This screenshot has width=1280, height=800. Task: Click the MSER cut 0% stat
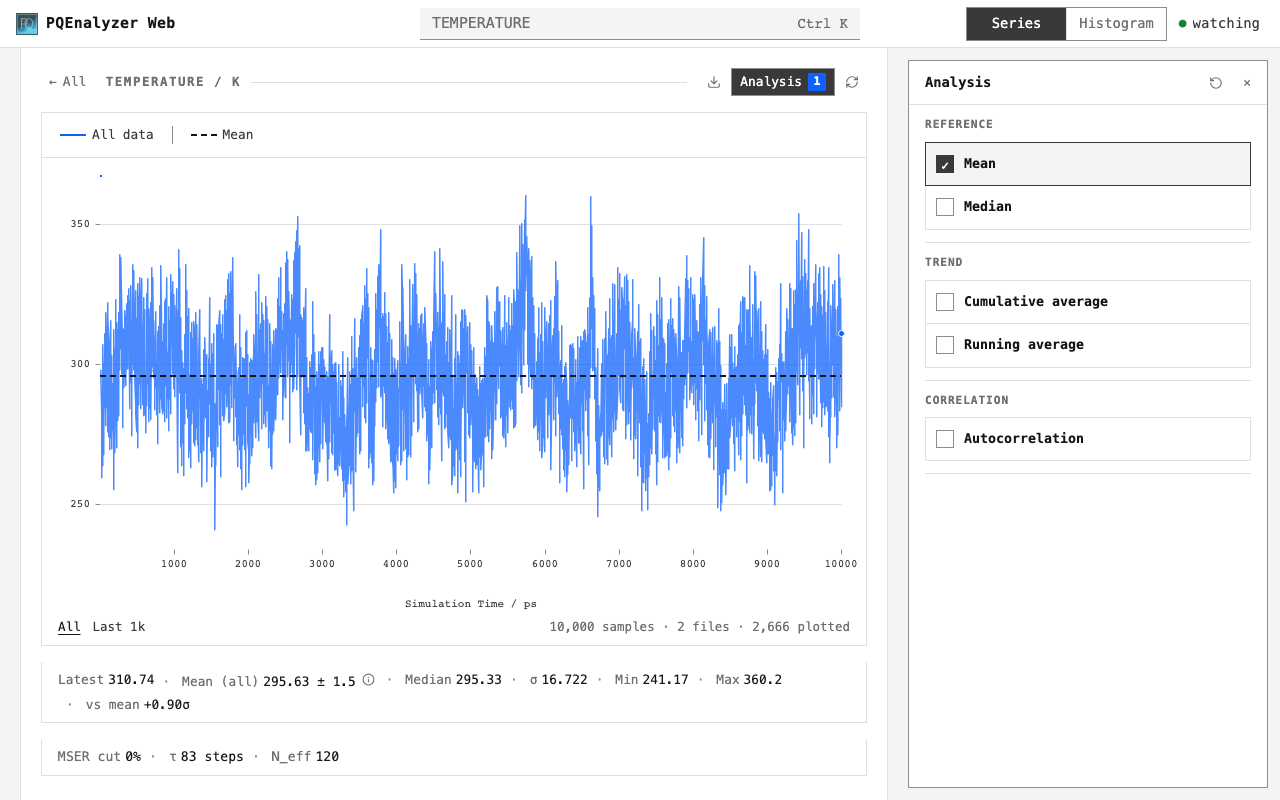coord(99,757)
